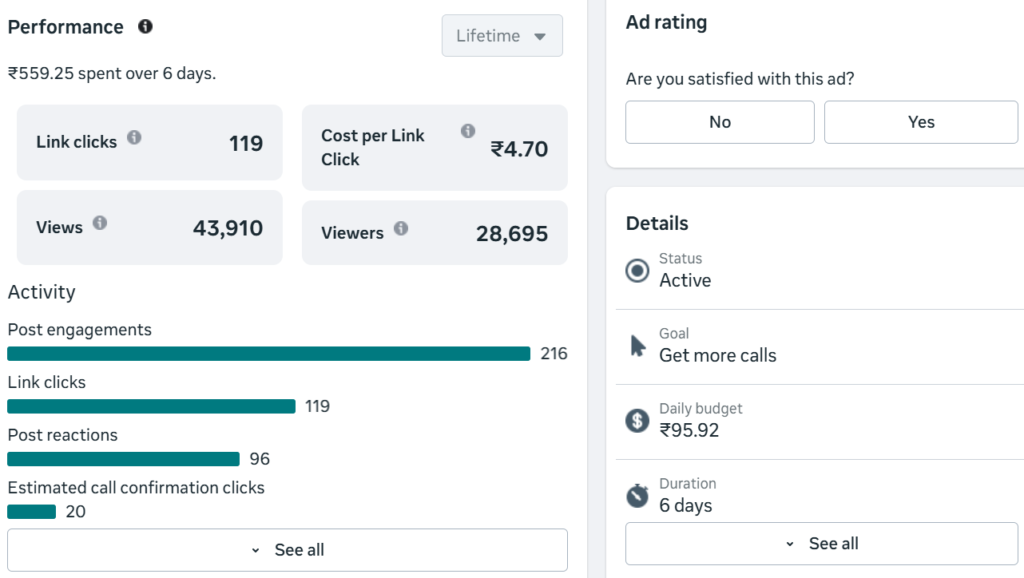Screen dimensions: 1024x578
Task: Click the Details heading
Action: pos(657,223)
